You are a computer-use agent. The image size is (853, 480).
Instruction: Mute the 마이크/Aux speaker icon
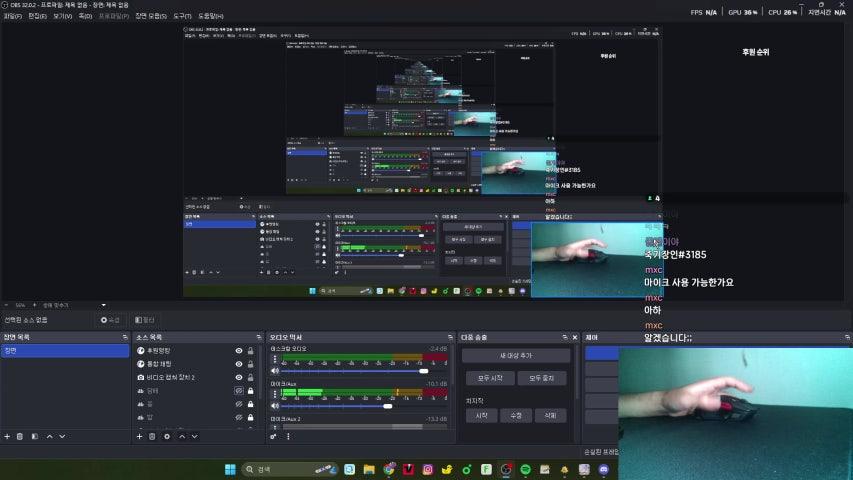275,406
